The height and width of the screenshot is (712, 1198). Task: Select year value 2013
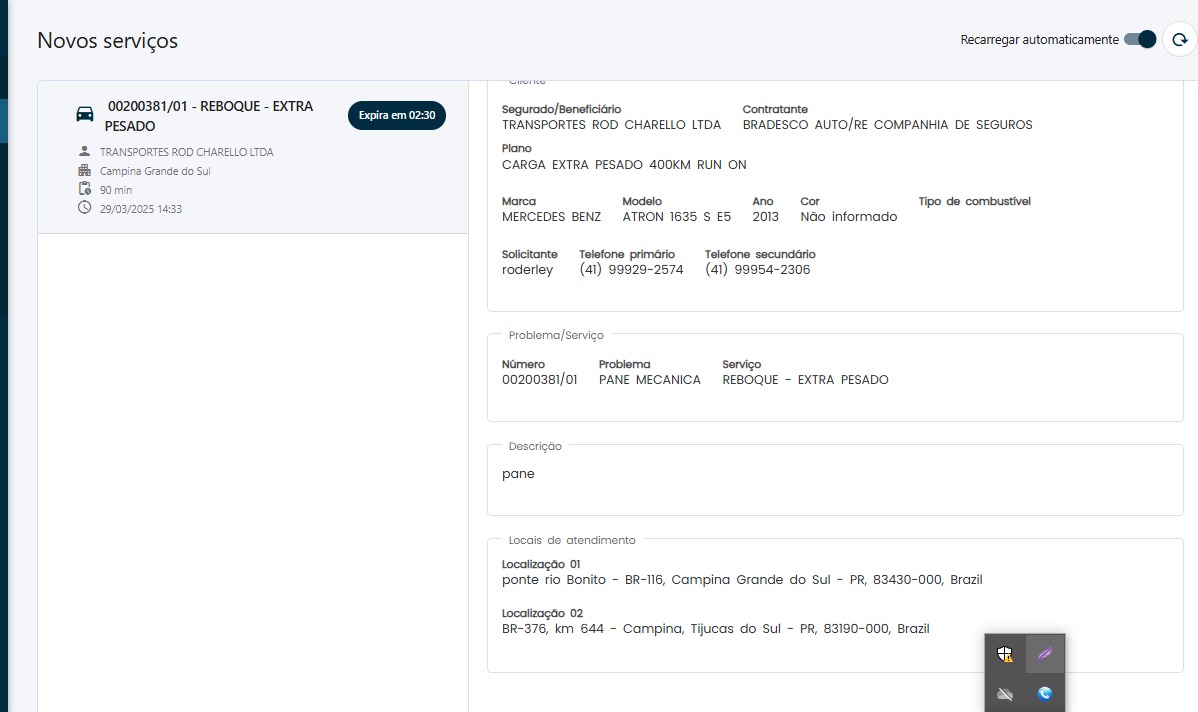pyautogui.click(x=766, y=217)
